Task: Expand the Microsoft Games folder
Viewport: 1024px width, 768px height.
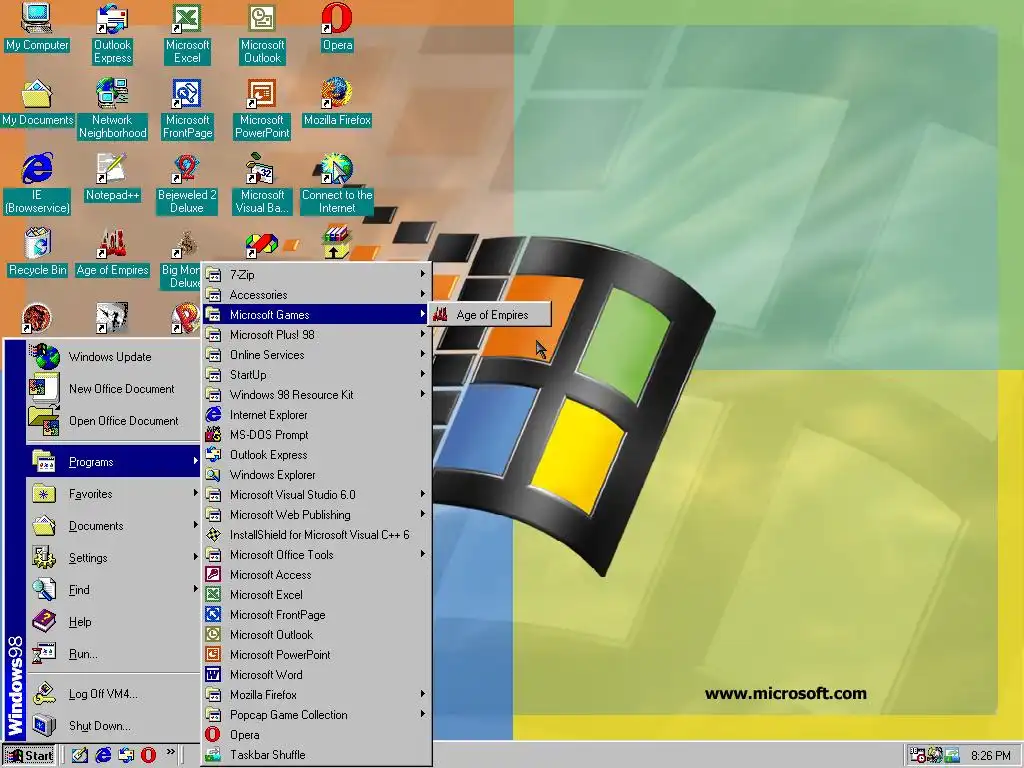Action: coord(317,315)
